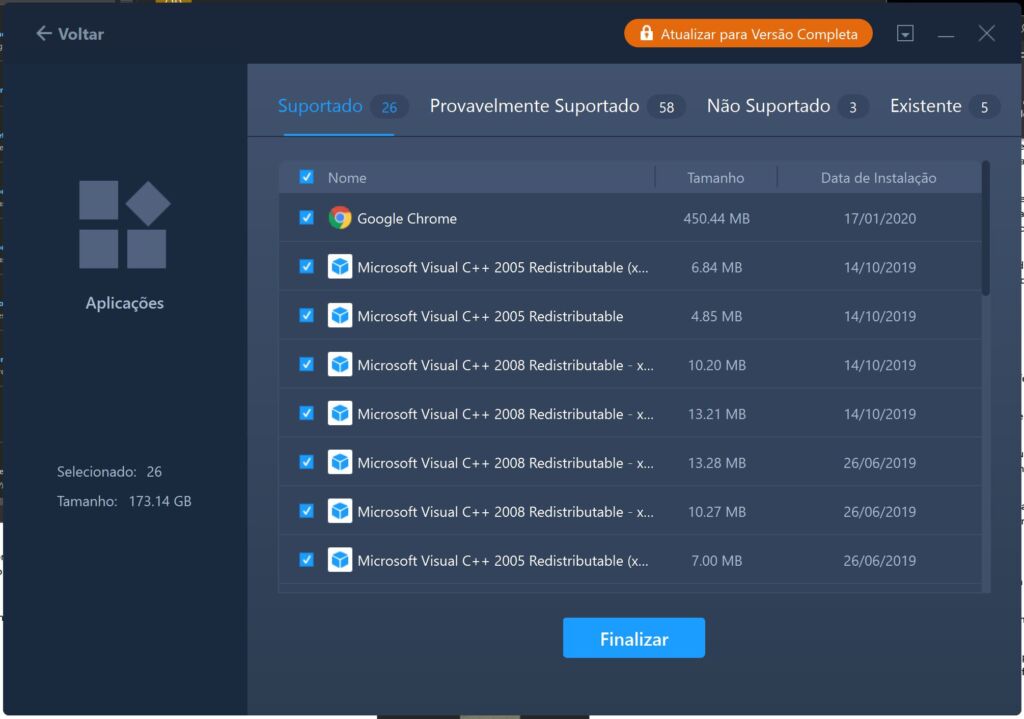Click the Microsoft Visual C++ 2005 Redistributable 4.85 MB name
Viewport: 1024px width, 719px height.
(490, 316)
